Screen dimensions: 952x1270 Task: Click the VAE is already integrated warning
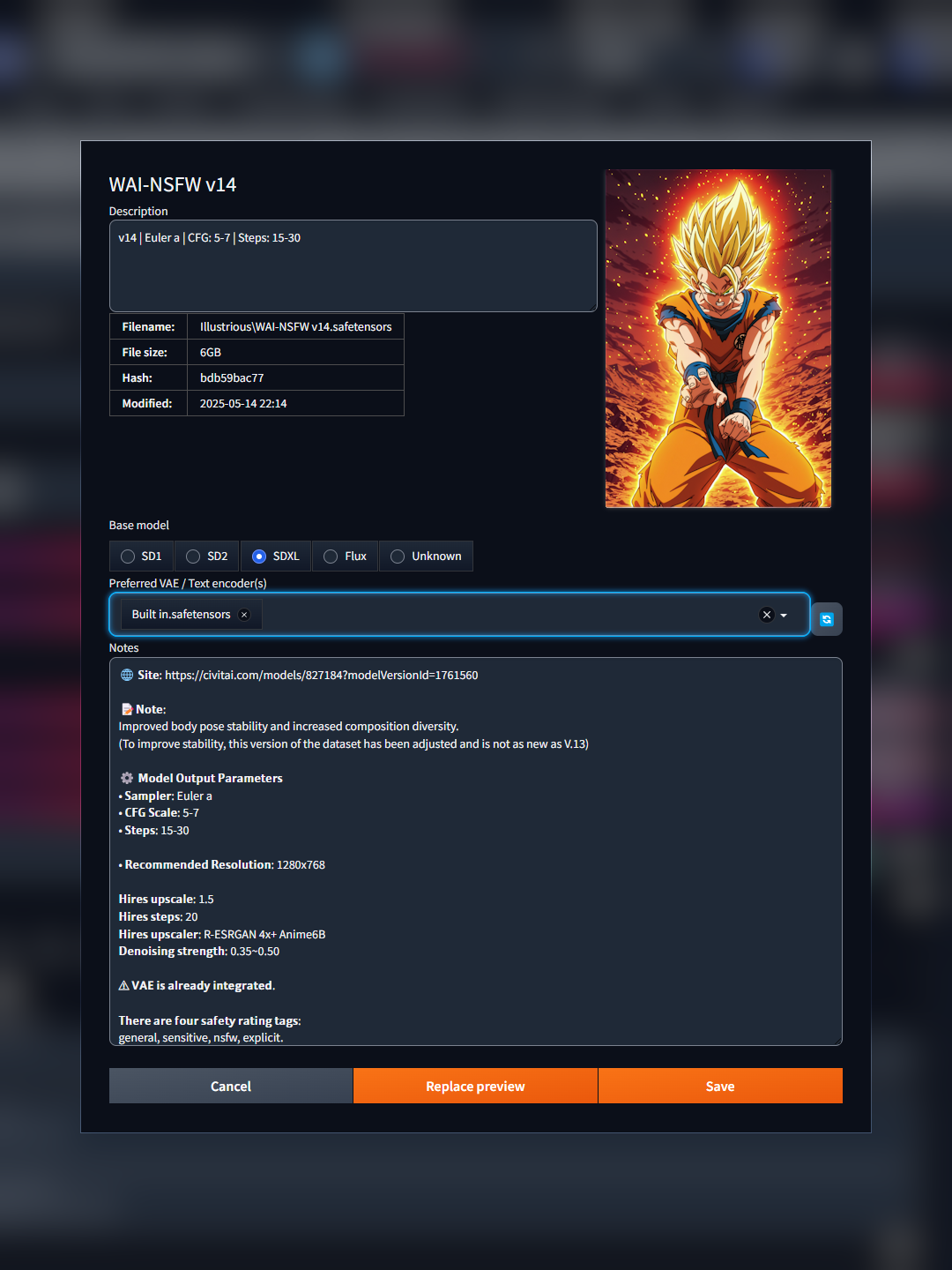click(197, 986)
